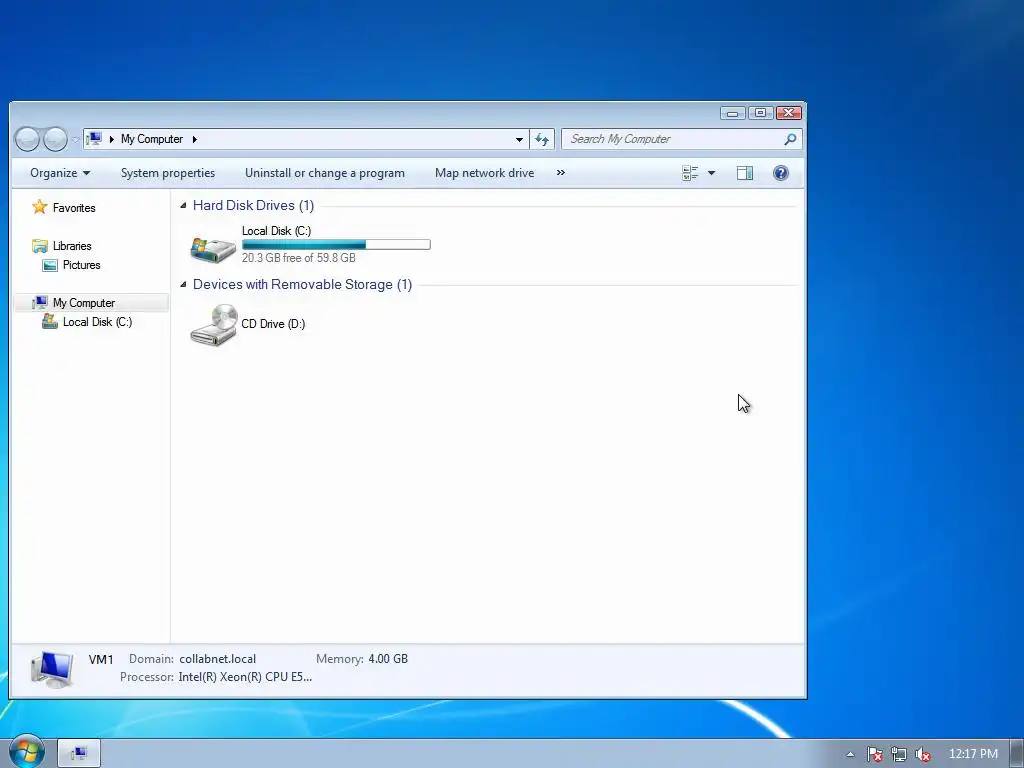Go forward with the Forward arrow button
Viewport: 1024px width, 768px height.
55,139
